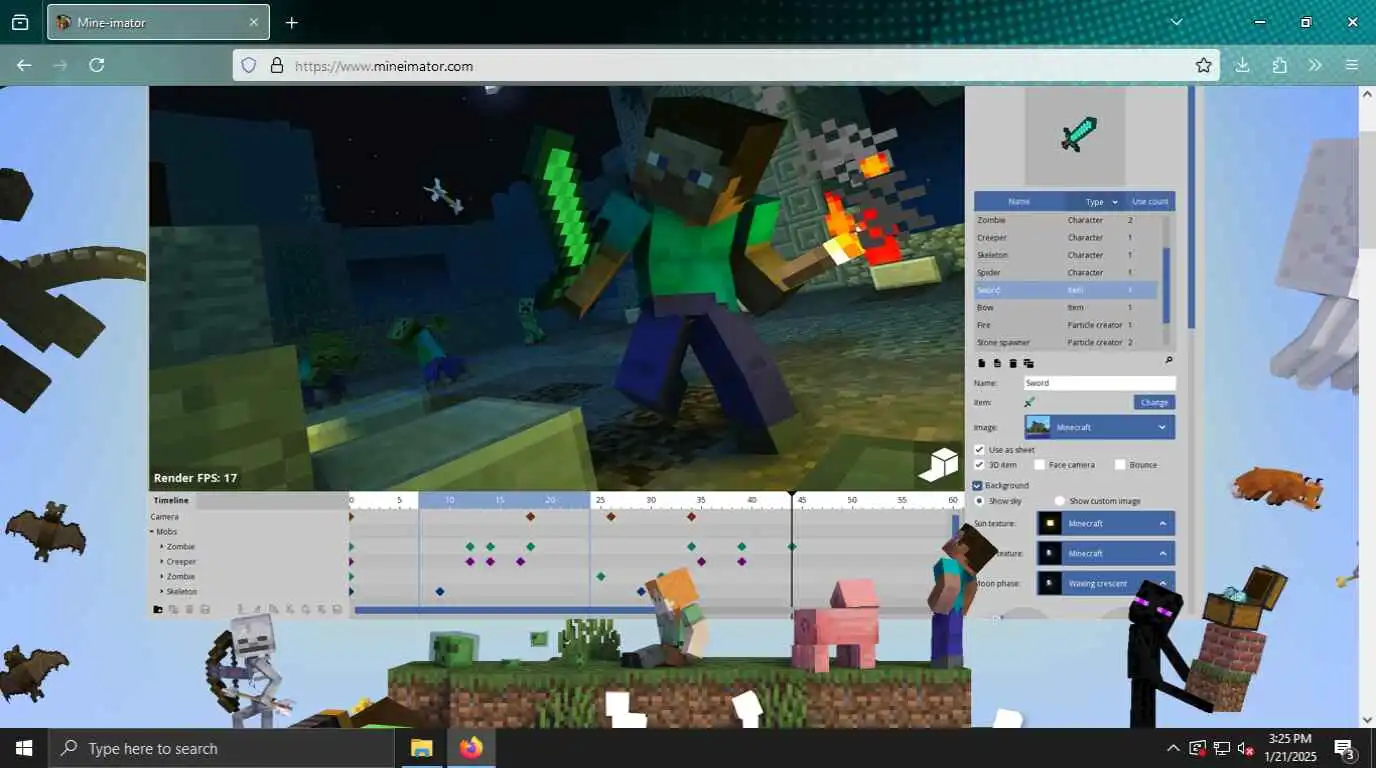
Task: Click the search magnifier in library panel
Action: pyautogui.click(x=1169, y=360)
